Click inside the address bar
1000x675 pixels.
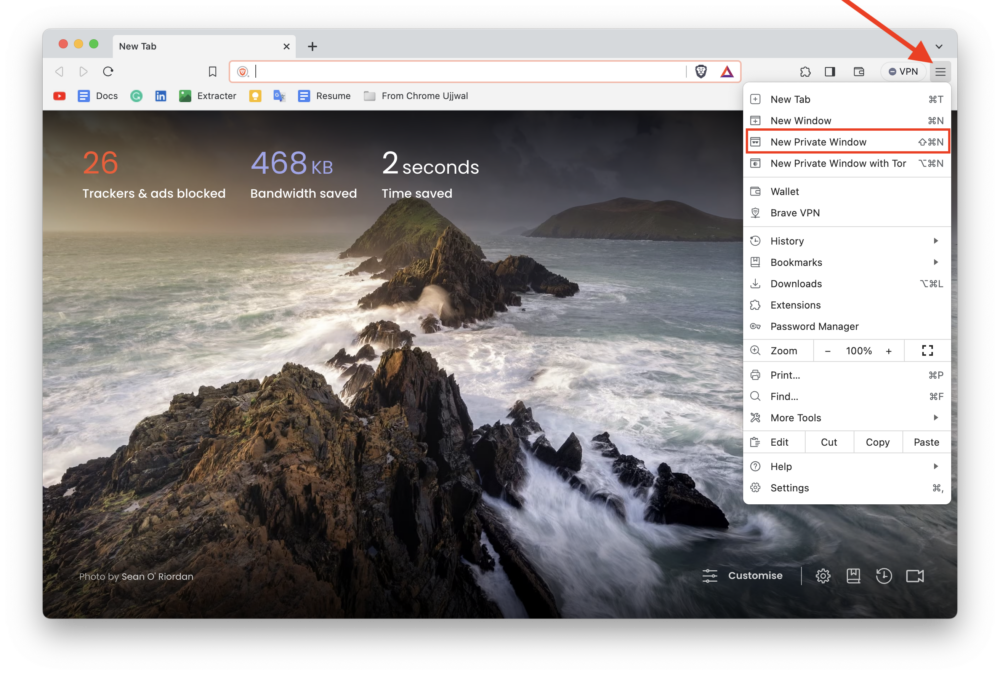click(x=450, y=71)
